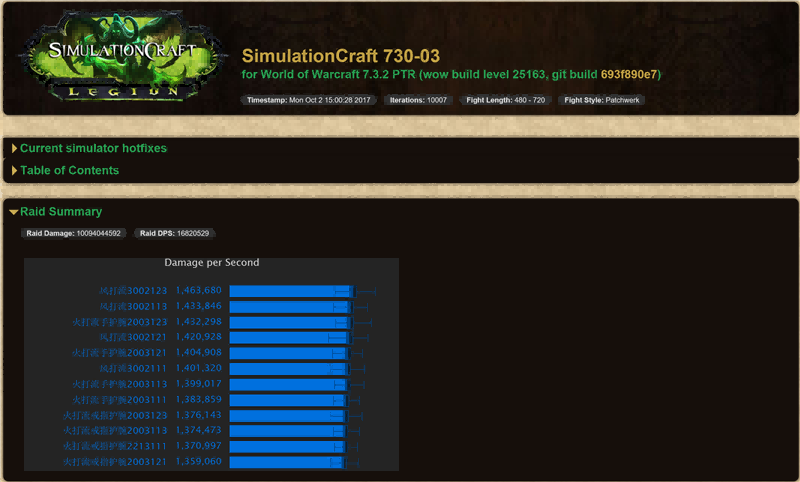
Task: Open the Table of Contents heading
Action: pos(69,170)
